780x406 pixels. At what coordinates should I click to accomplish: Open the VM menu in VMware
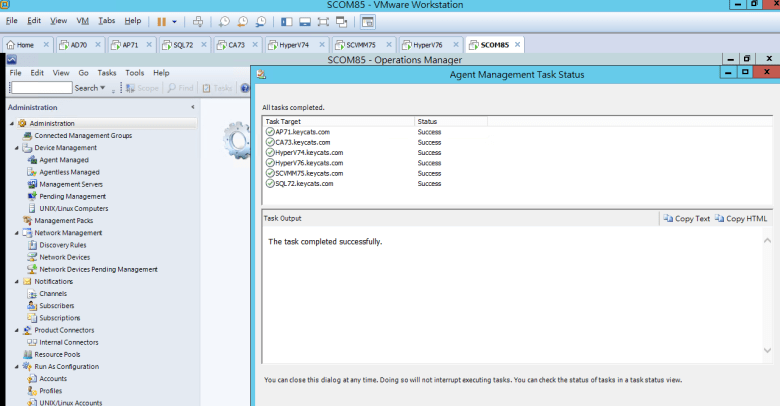(x=83, y=20)
